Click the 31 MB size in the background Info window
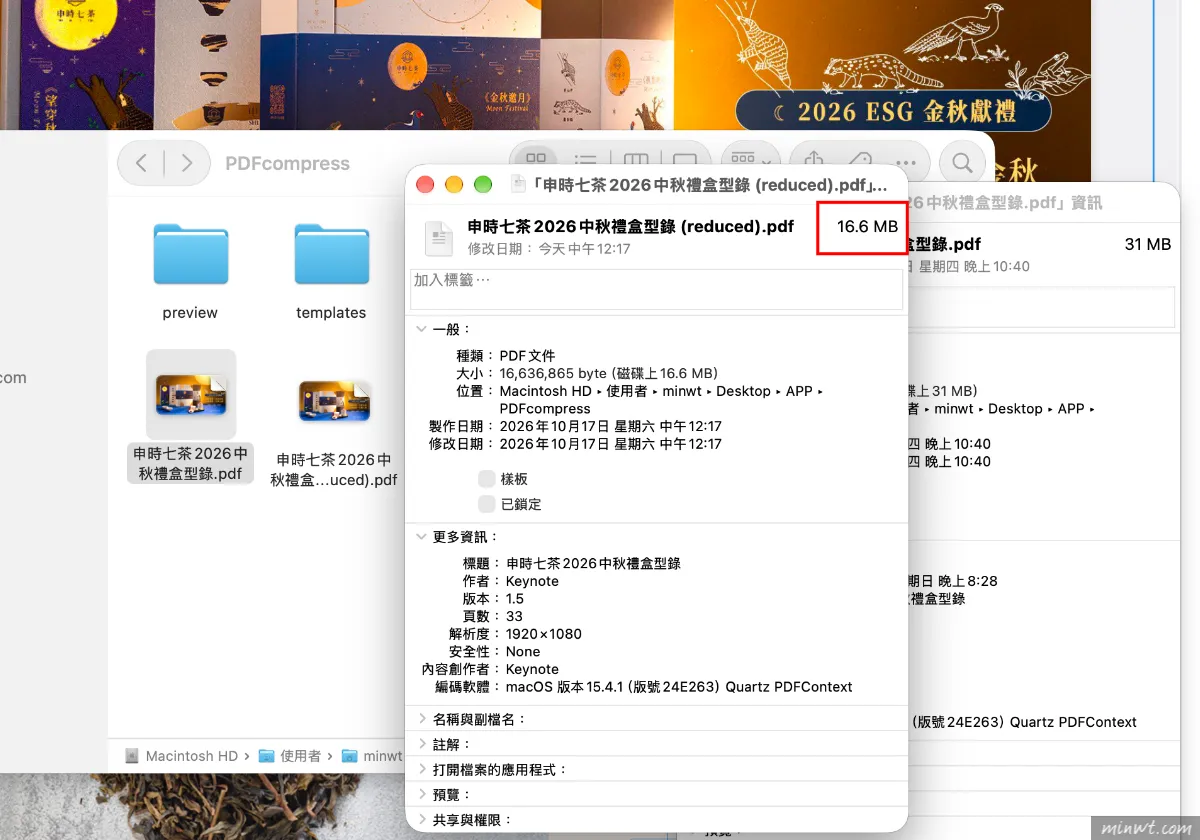The height and width of the screenshot is (840, 1200). 1147,244
